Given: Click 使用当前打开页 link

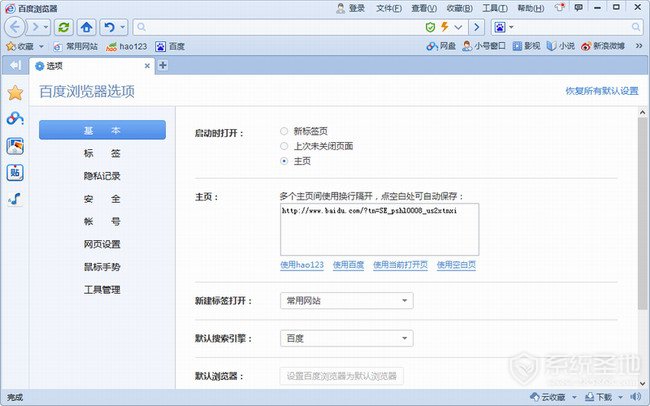Looking at the screenshot, I should [400, 265].
